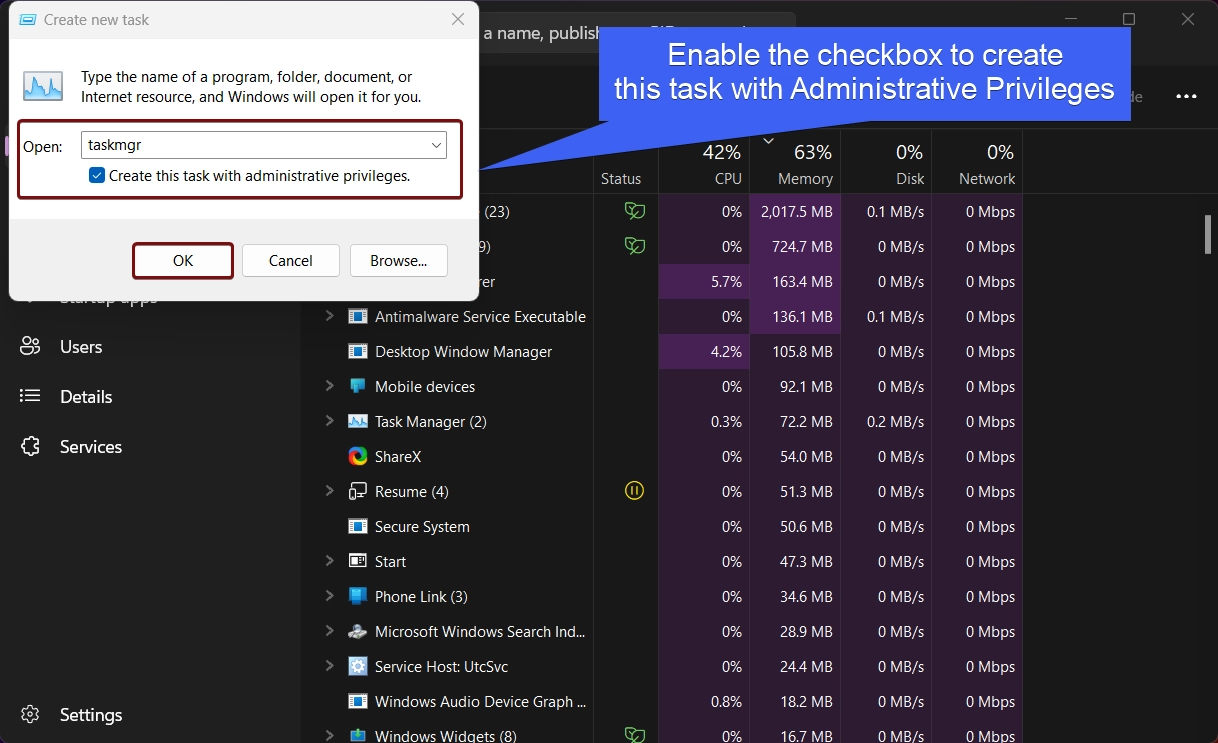Viewport: 1218px width, 743px height.
Task: Expand the Service Host: UtcSvc row
Action: coord(329,666)
